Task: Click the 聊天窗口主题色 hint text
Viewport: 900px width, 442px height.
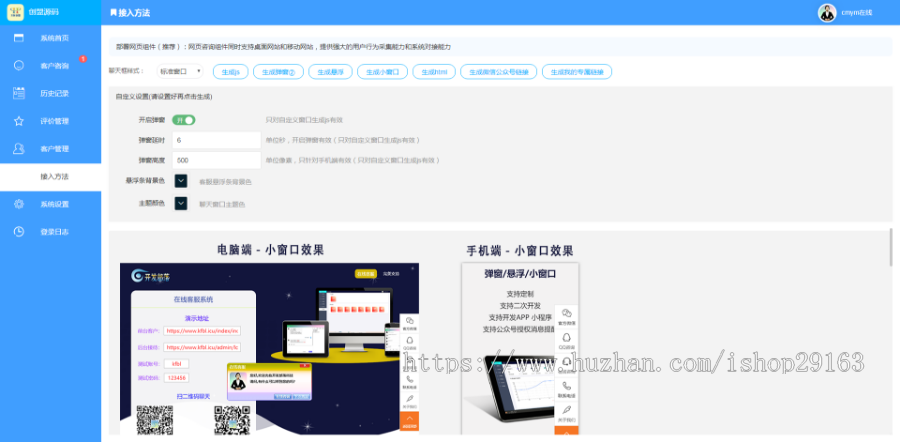Action: pos(222,204)
